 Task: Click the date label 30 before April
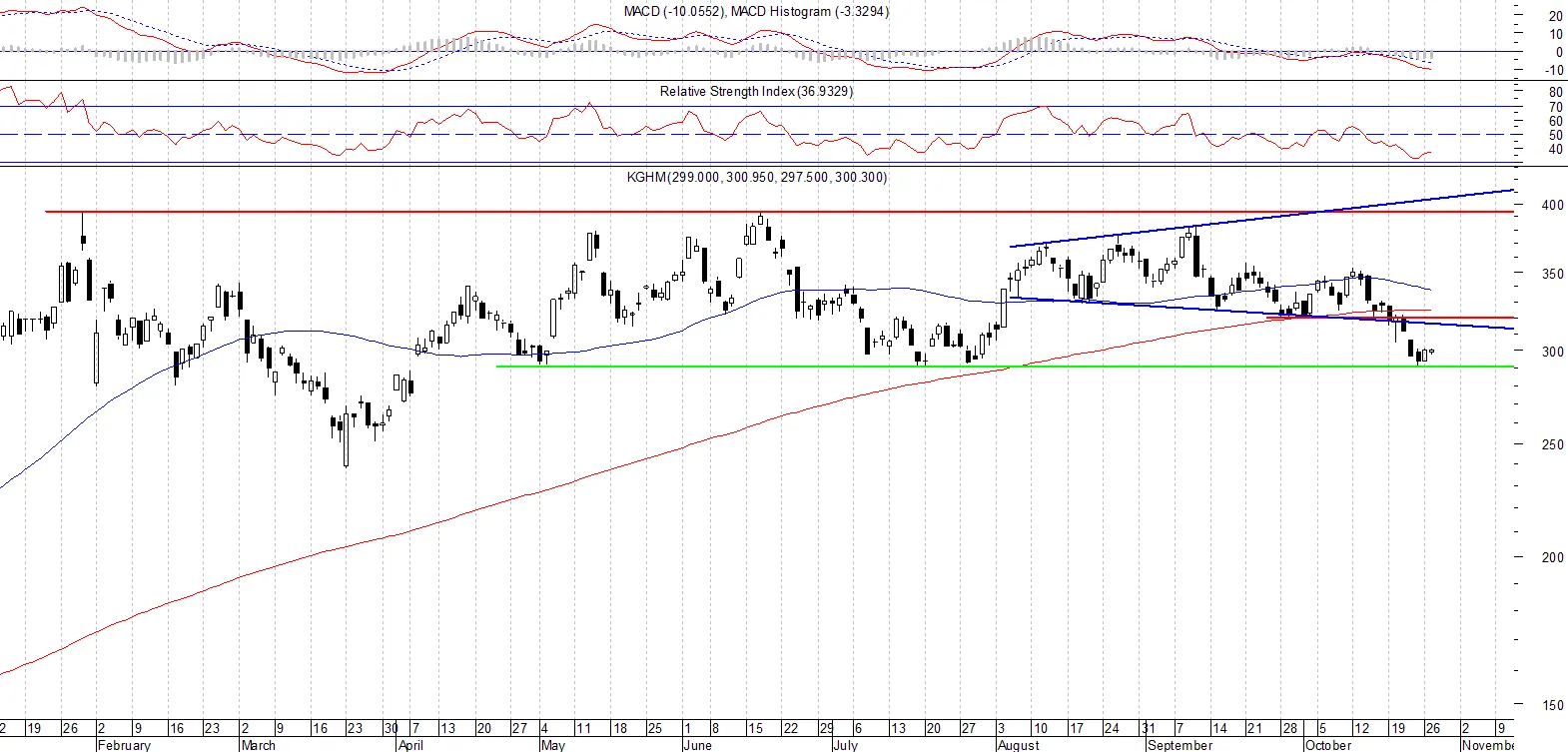coord(391,728)
